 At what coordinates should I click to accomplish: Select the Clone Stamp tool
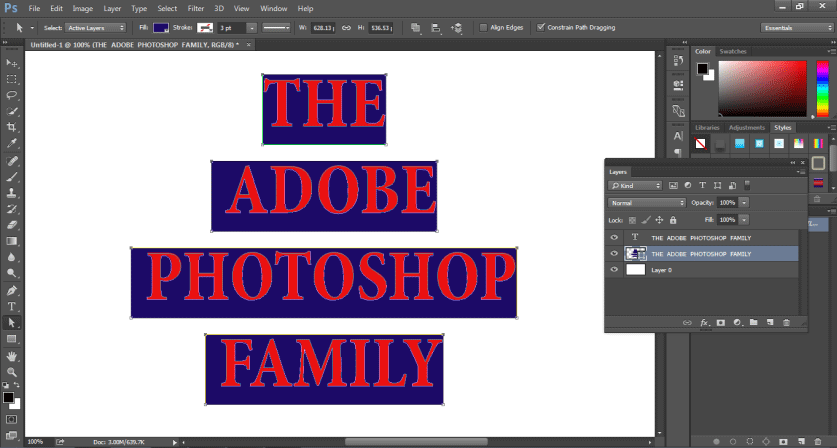11,193
